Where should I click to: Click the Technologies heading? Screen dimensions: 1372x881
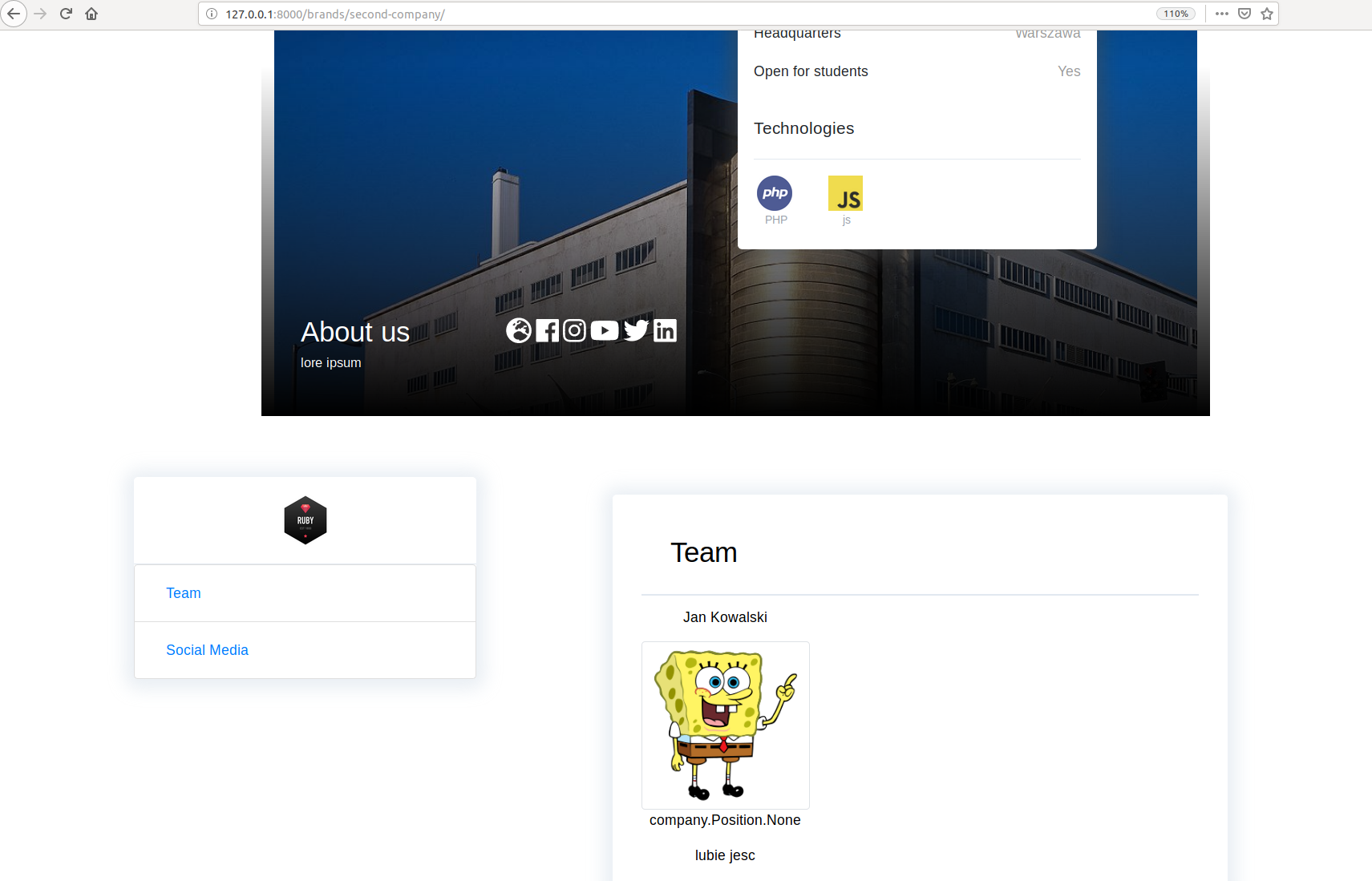coord(803,128)
